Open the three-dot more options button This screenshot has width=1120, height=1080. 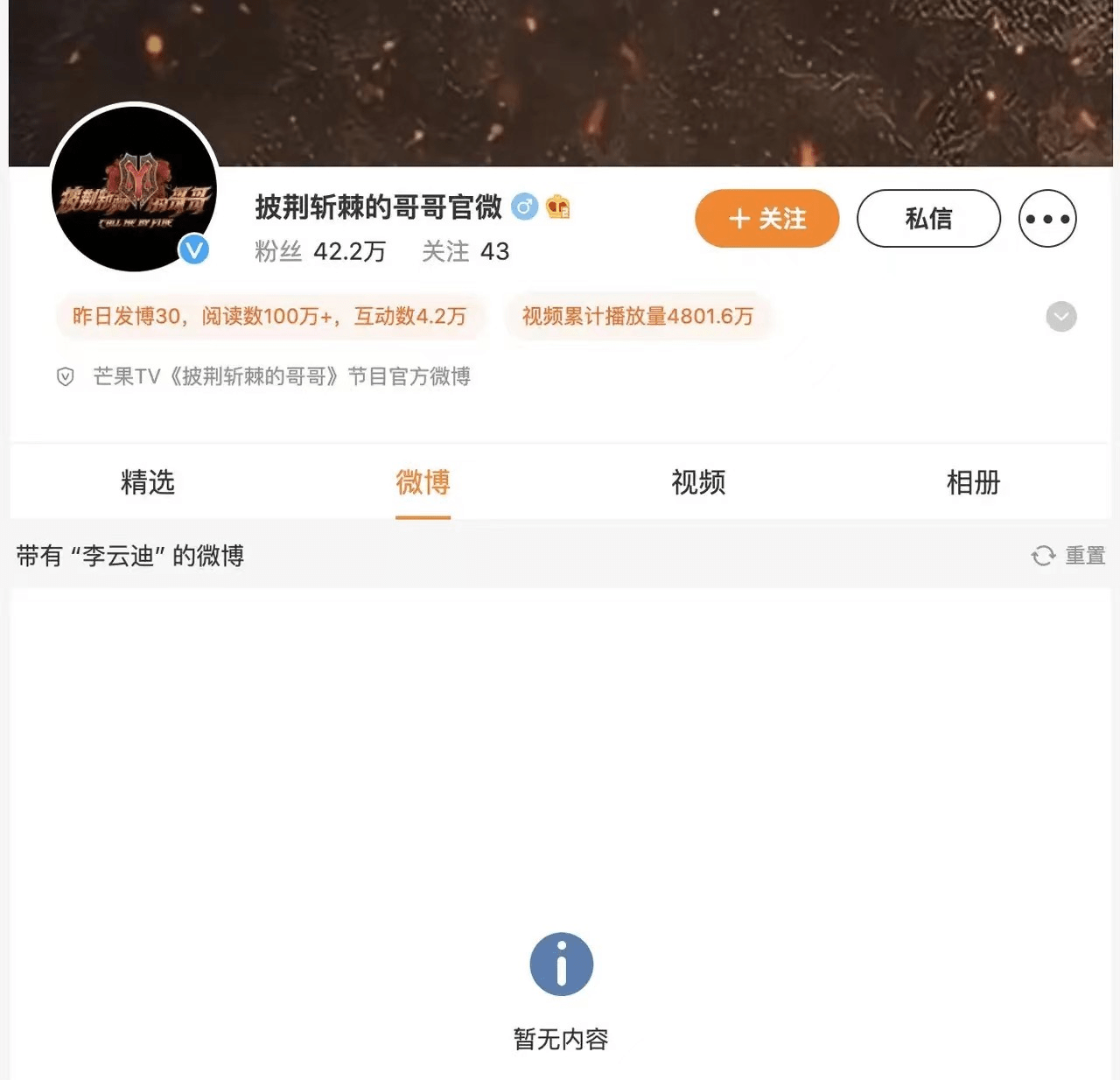click(x=1047, y=218)
